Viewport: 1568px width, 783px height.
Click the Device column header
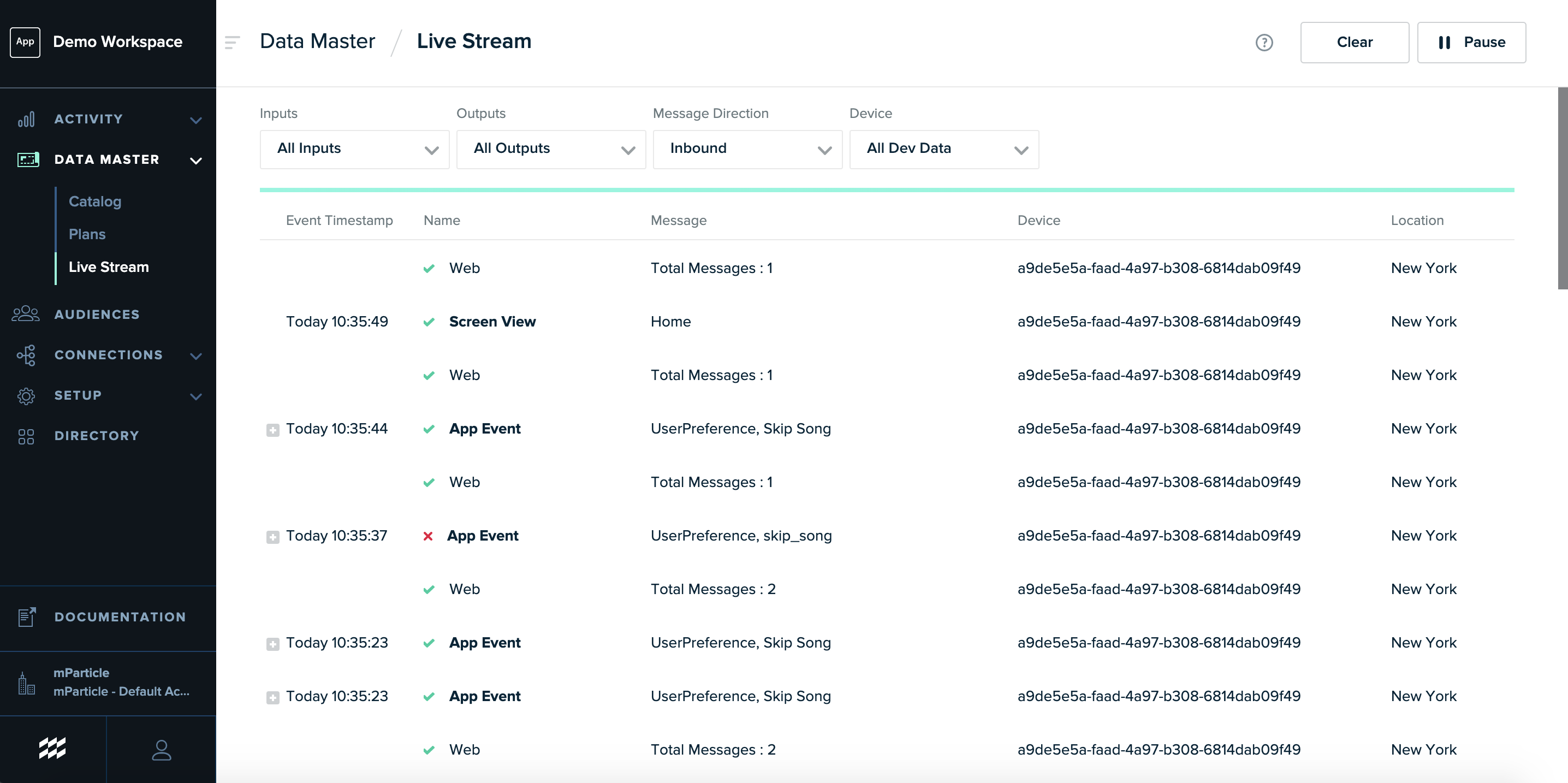pyautogui.click(x=1038, y=221)
